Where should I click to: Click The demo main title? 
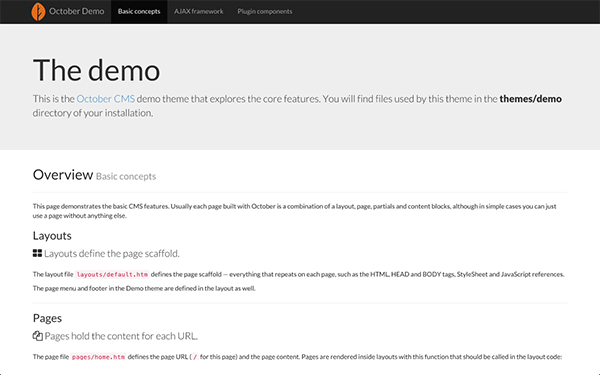tap(96, 70)
